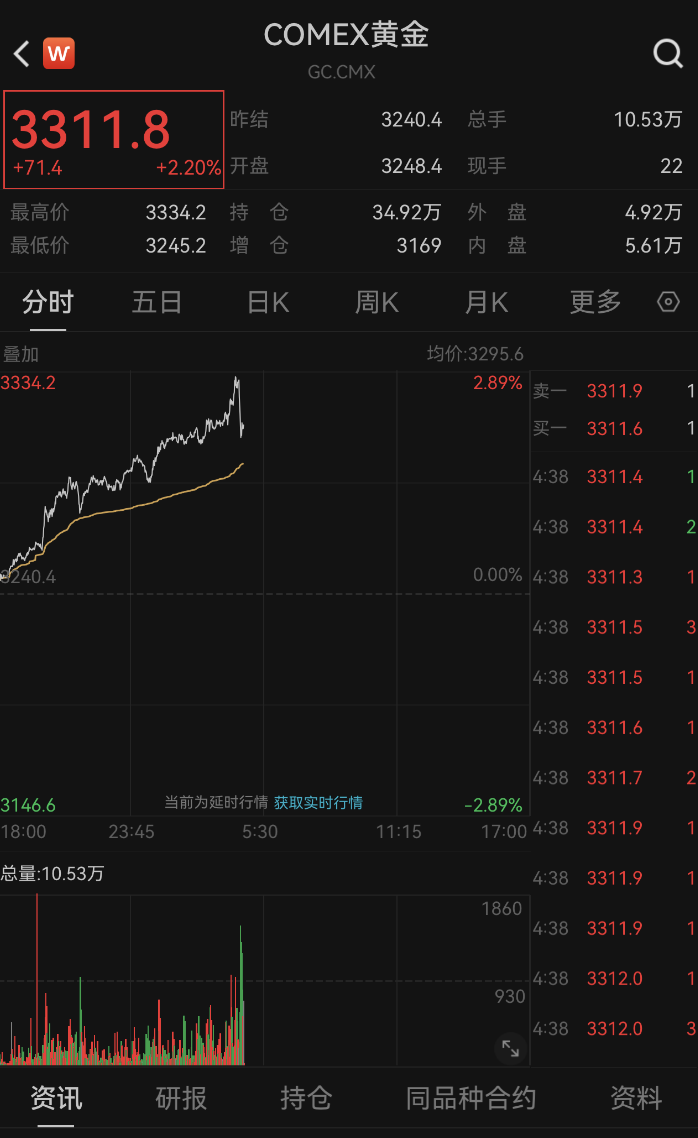Tap 开盘 value 3248.4
698x1138 pixels.
point(411,166)
